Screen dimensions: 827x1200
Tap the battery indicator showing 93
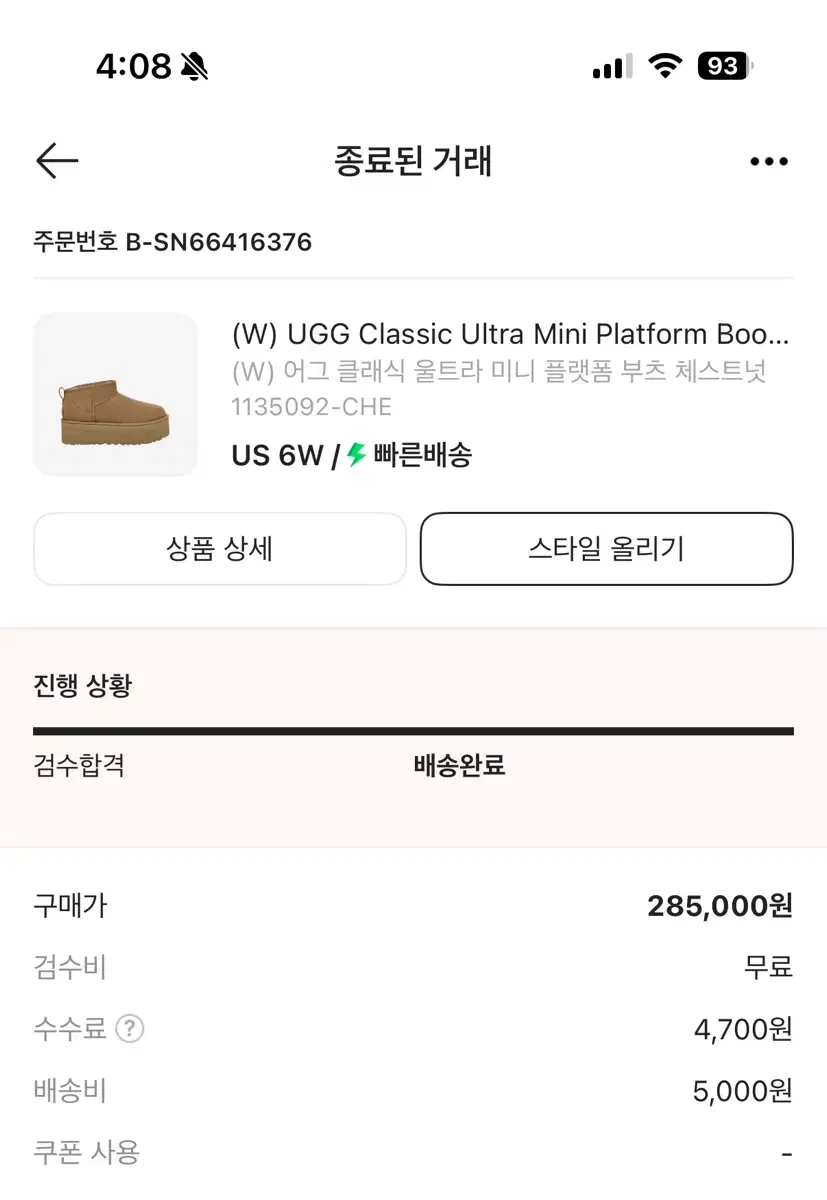(726, 67)
